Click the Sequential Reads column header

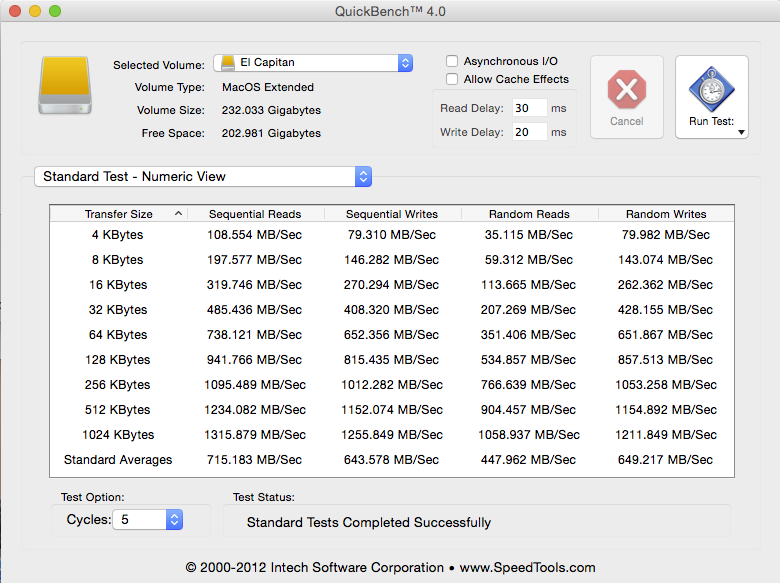point(255,214)
